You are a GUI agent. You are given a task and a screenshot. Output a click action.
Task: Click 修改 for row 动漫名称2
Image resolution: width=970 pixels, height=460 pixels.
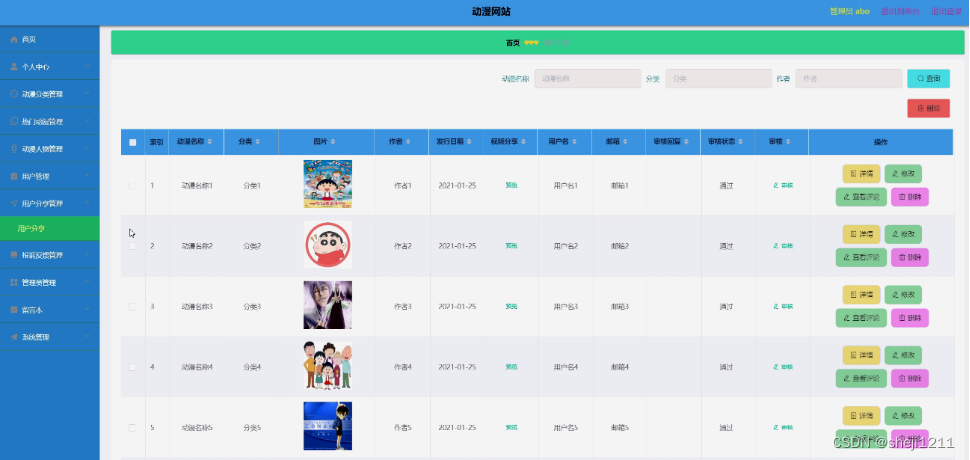coord(903,234)
